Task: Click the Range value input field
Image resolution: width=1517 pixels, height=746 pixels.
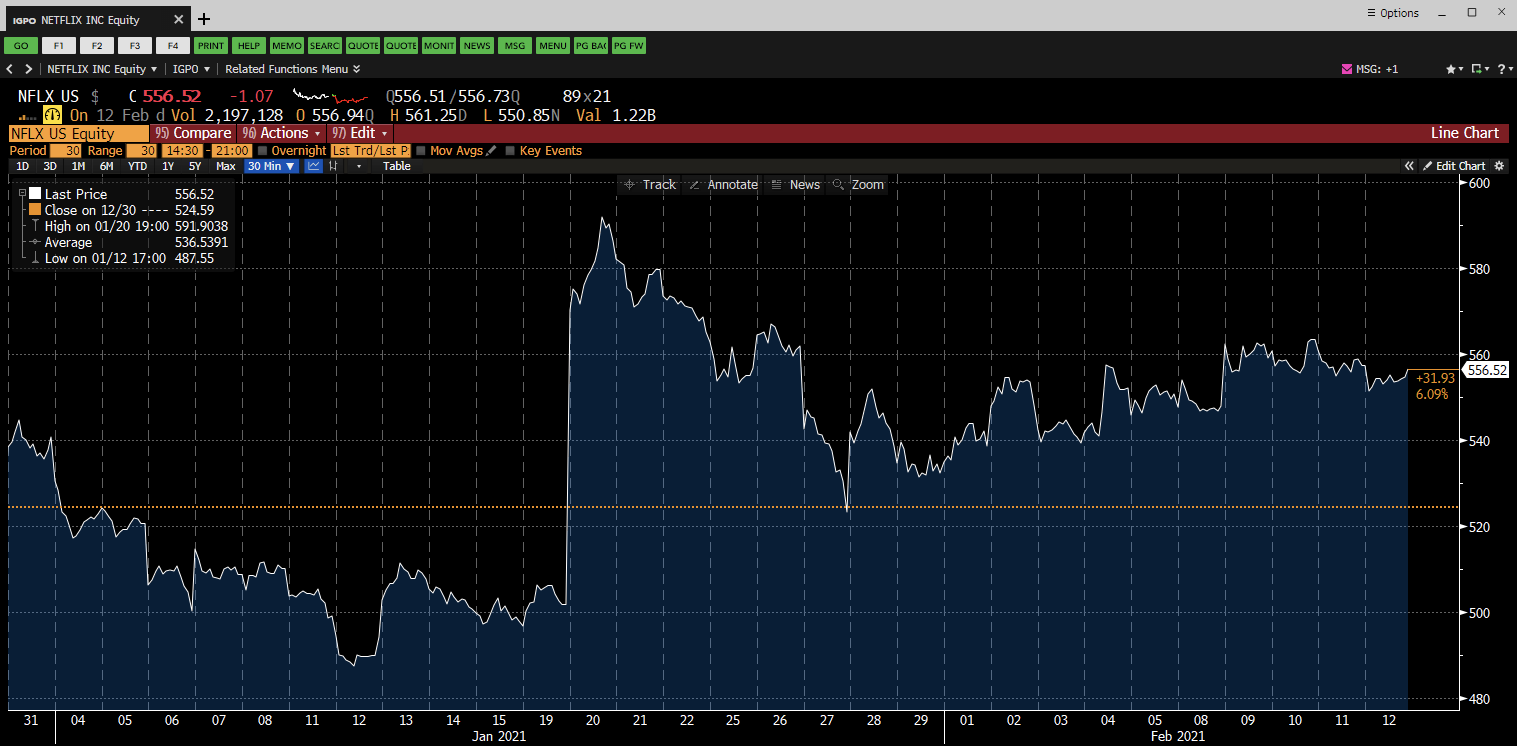Action: coord(140,150)
